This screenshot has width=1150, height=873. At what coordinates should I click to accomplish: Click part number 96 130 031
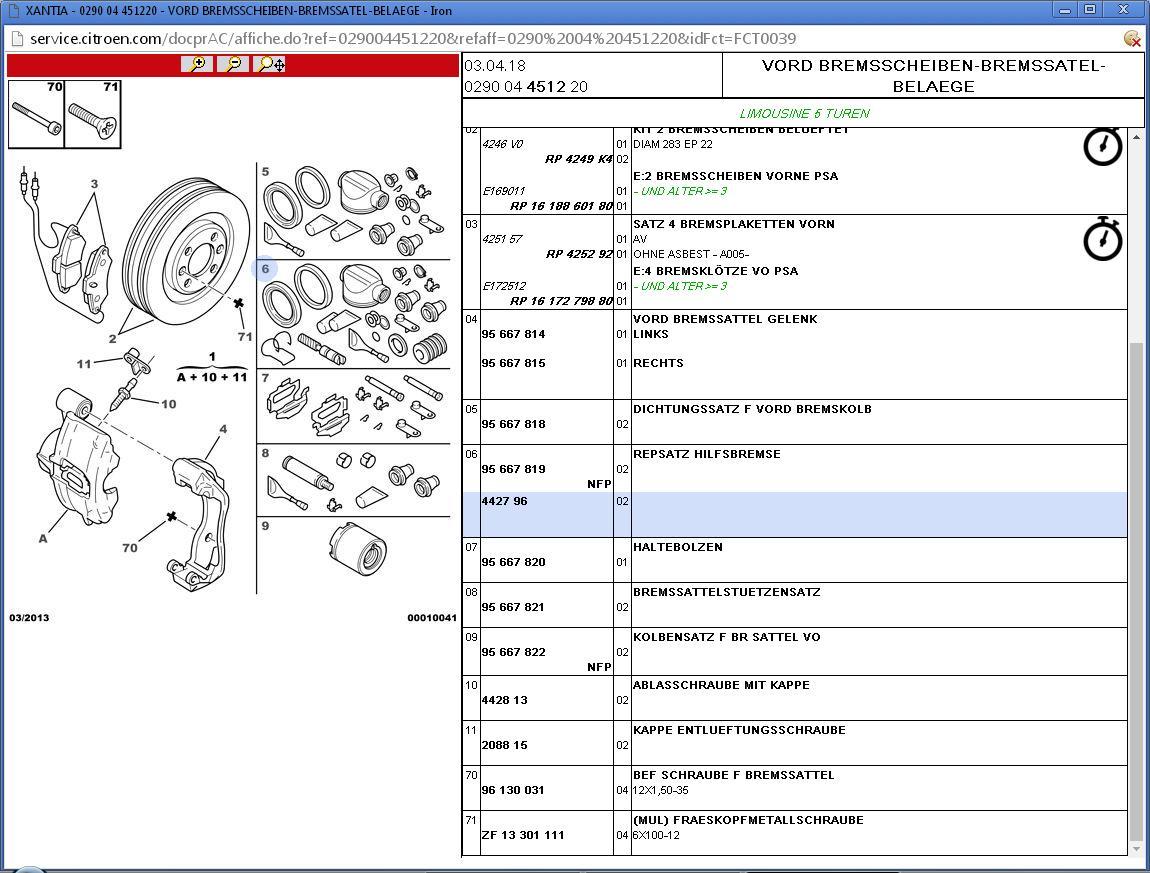point(513,790)
